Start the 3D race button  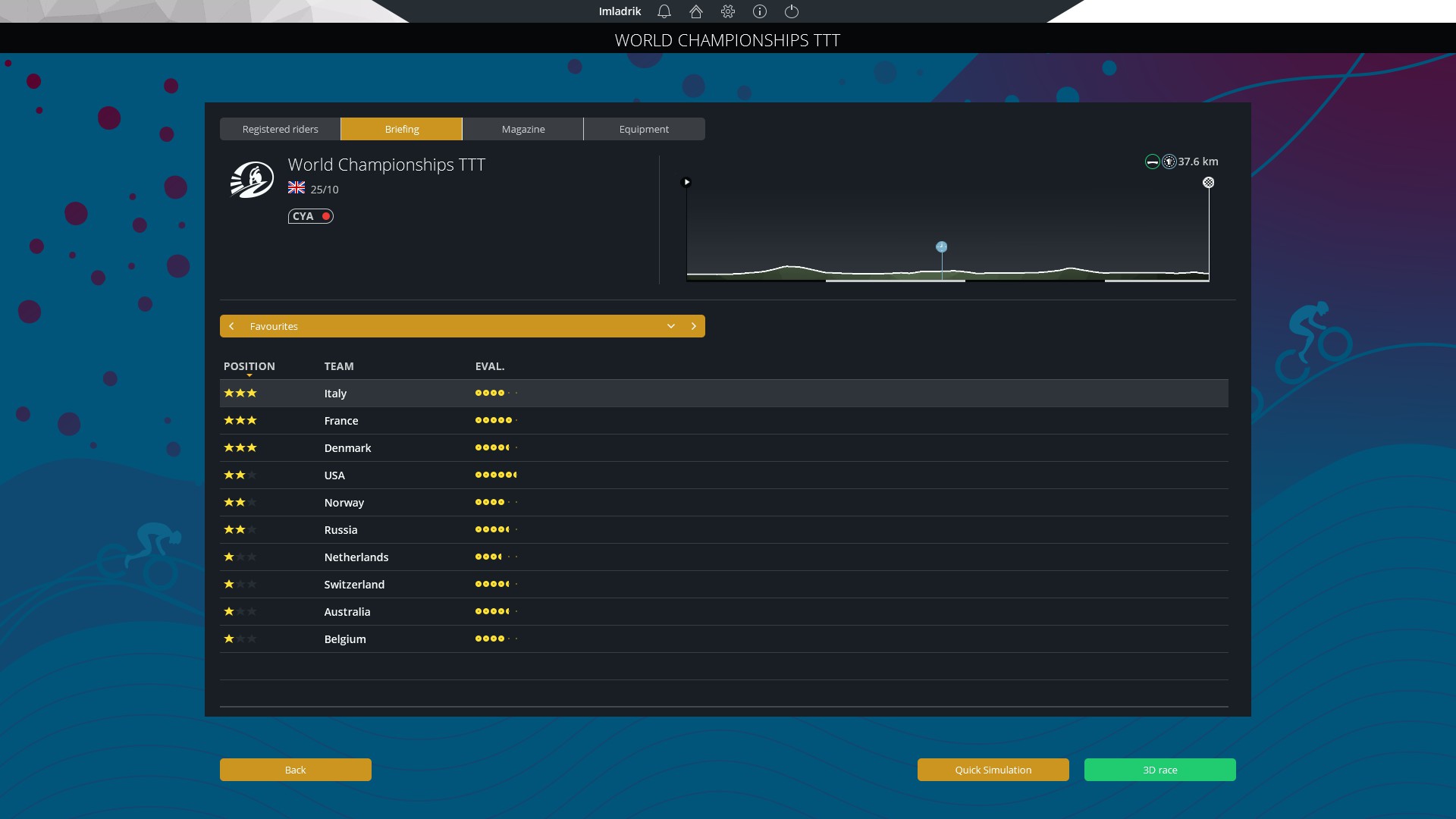pos(1159,770)
